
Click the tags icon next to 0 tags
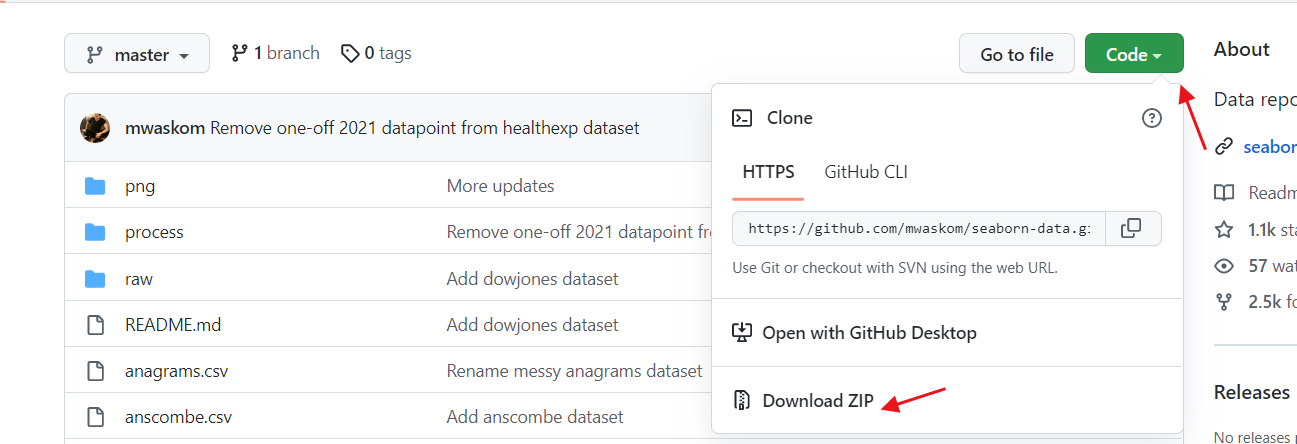click(x=350, y=54)
